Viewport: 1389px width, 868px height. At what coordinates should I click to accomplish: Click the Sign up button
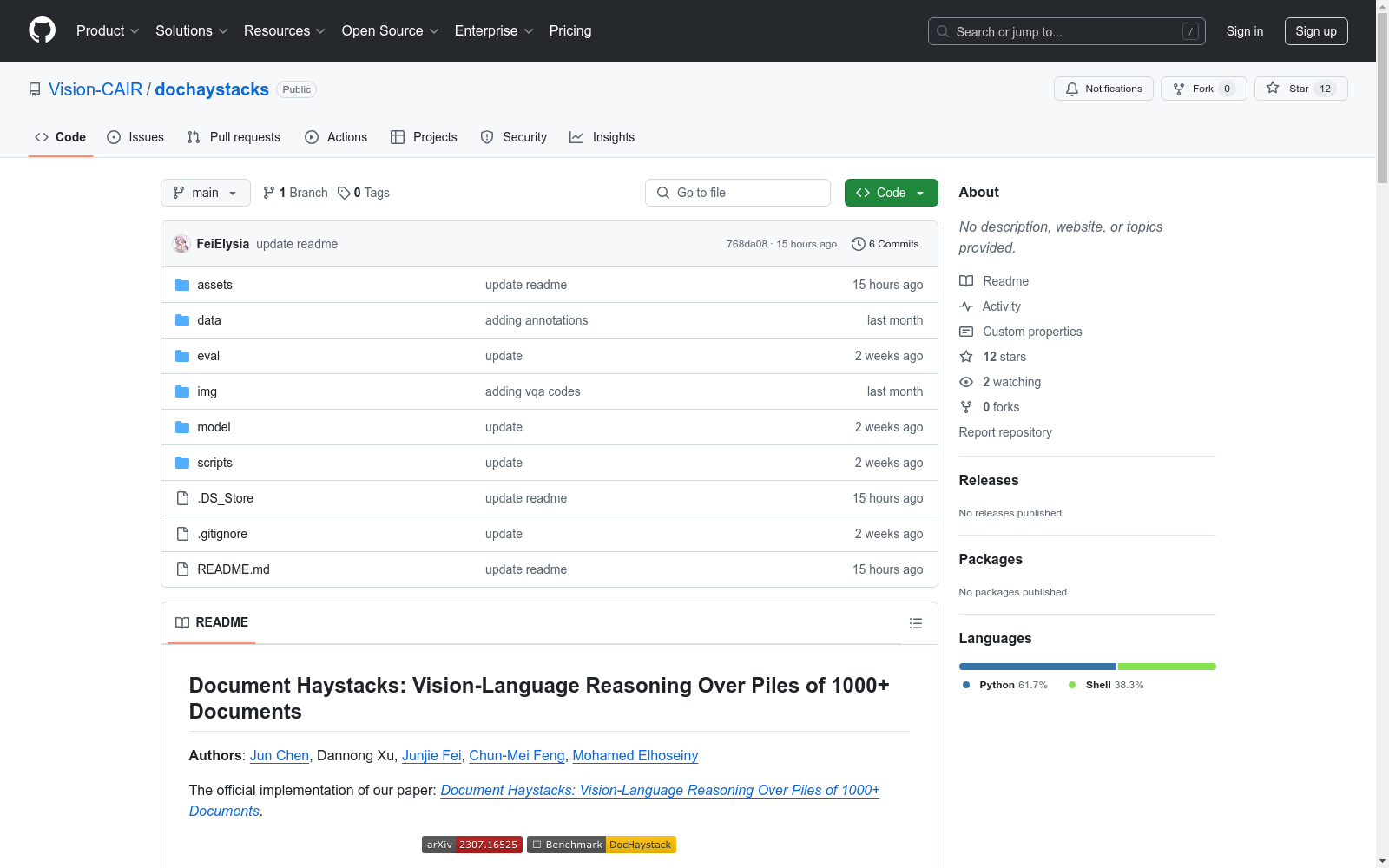click(x=1316, y=31)
